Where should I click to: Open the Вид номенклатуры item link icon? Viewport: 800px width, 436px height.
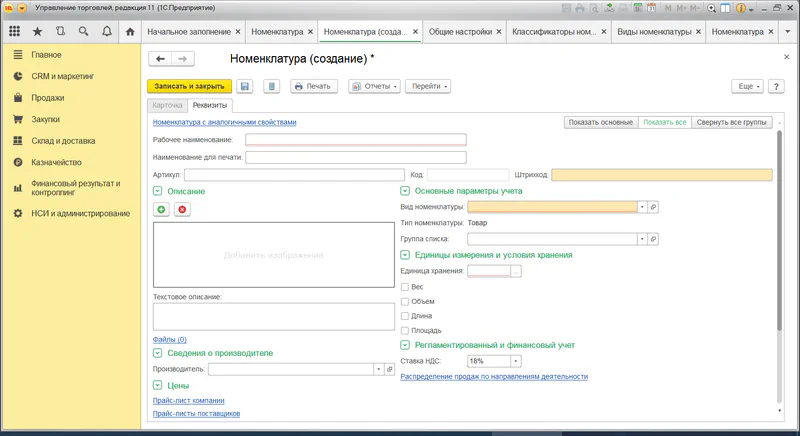pos(654,207)
